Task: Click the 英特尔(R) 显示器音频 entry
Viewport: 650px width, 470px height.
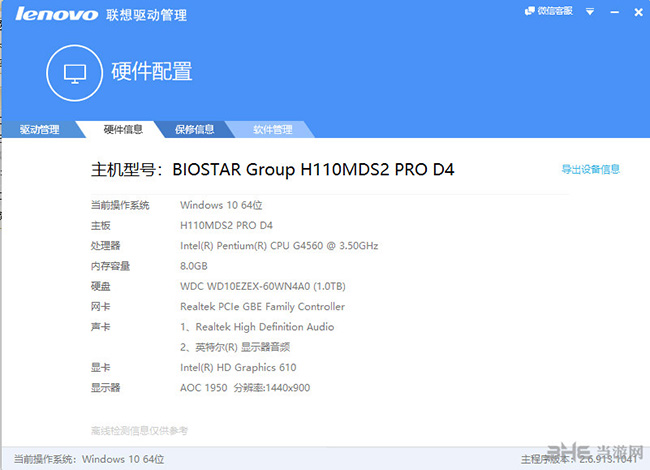Action: coord(235,347)
